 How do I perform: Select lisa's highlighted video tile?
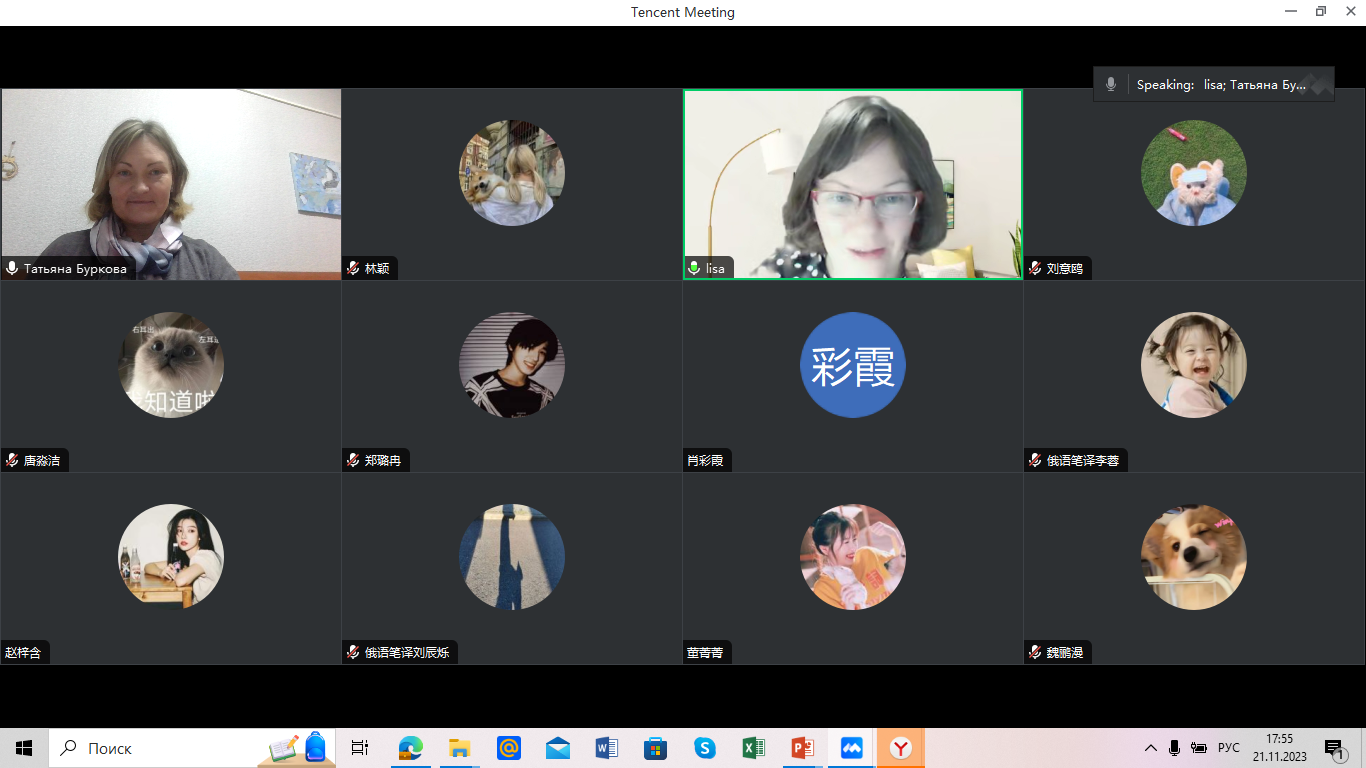click(x=852, y=184)
